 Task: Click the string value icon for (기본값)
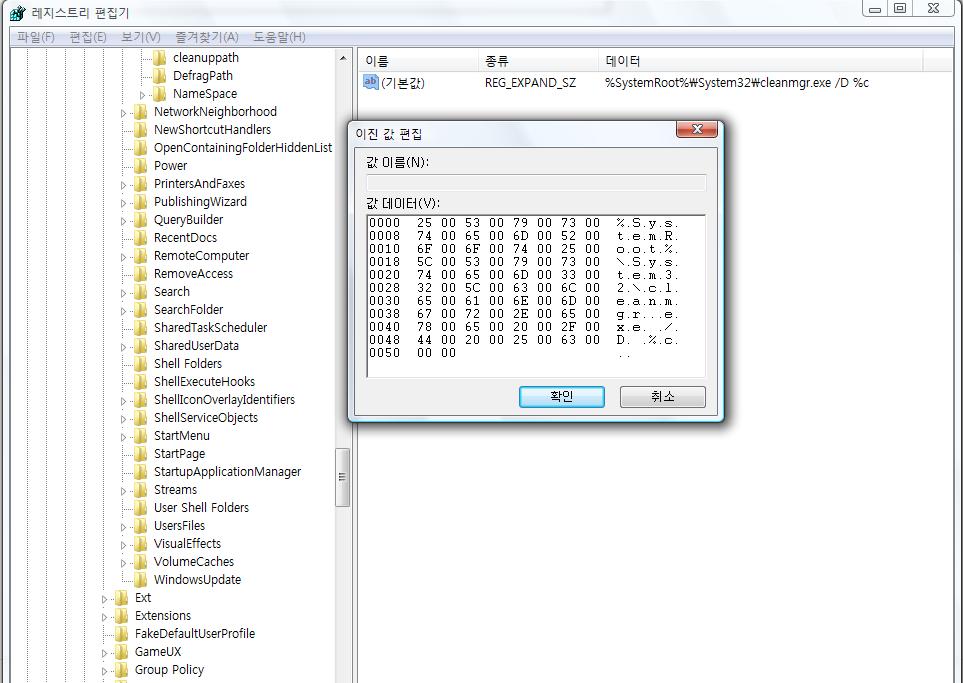coord(371,82)
